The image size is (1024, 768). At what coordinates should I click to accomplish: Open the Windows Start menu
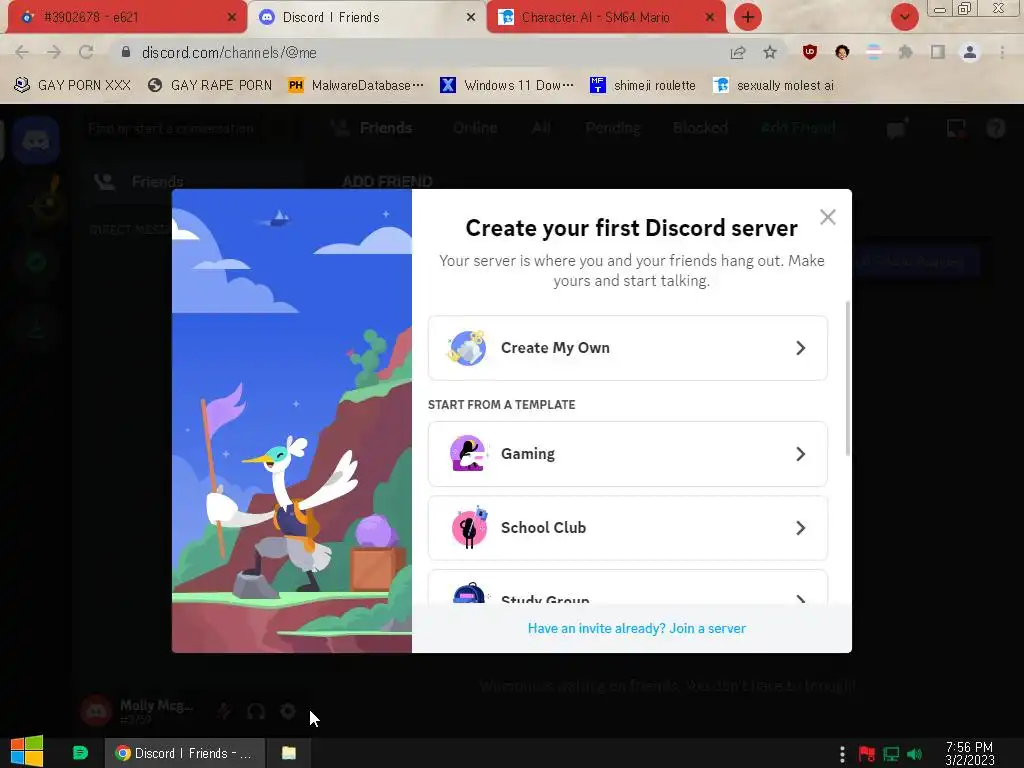pos(27,752)
